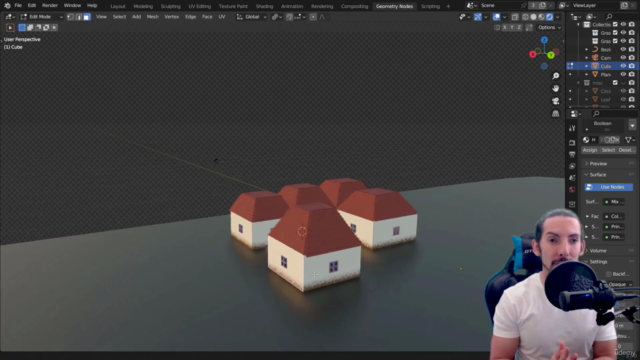This screenshot has width=640, height=360.
Task: Switch to the UV Editing workspace tab
Action: pyautogui.click(x=200, y=7)
